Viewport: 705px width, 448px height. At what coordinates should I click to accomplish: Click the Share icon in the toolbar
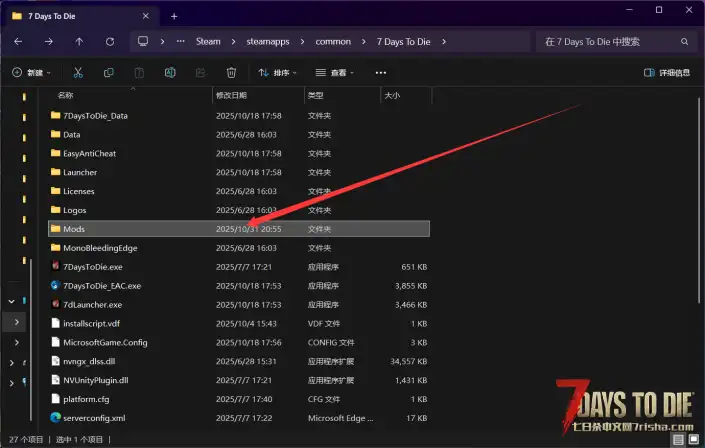point(201,72)
